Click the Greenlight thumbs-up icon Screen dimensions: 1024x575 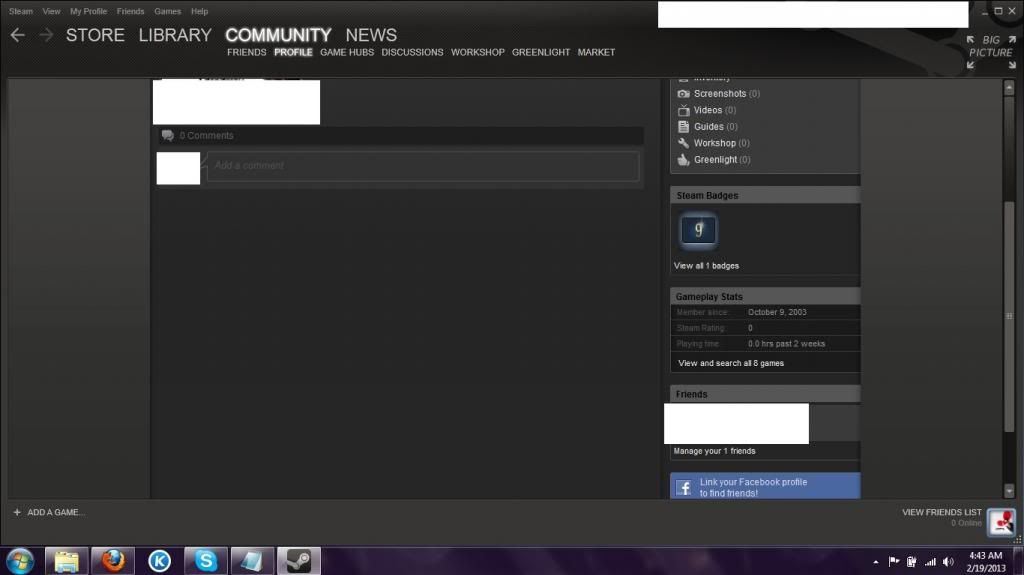[x=683, y=159]
